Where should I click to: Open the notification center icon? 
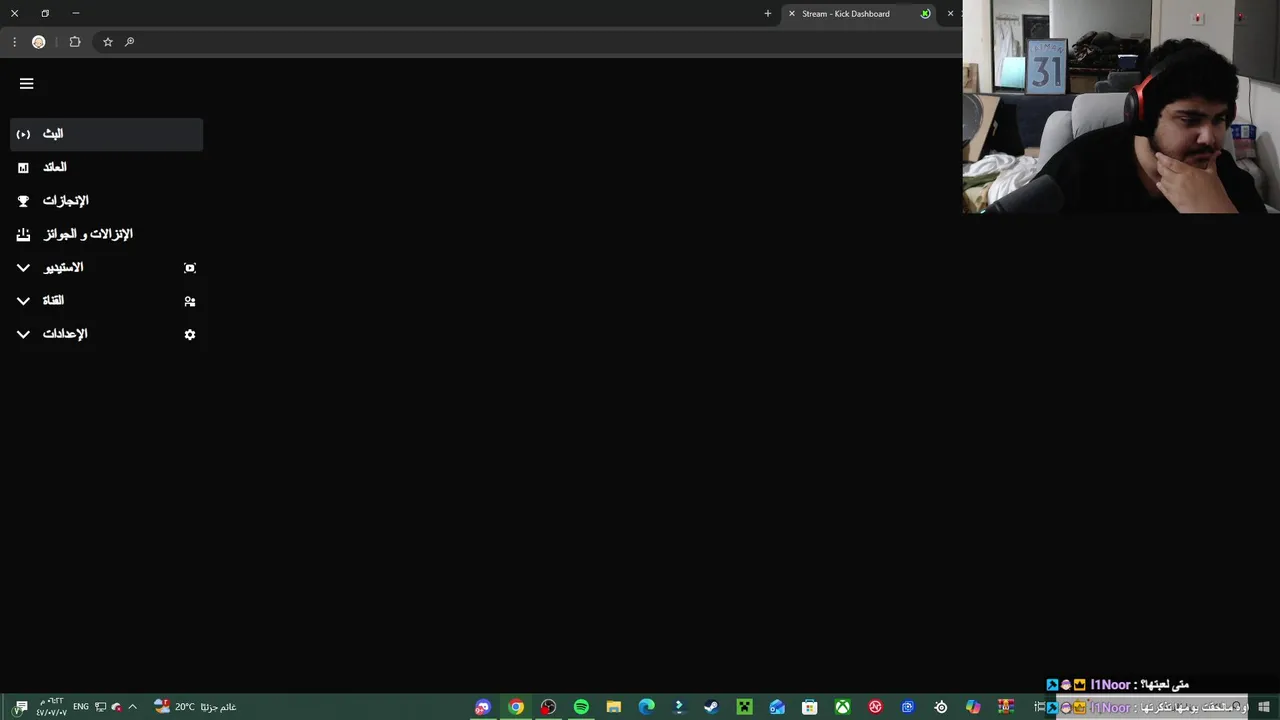21,707
